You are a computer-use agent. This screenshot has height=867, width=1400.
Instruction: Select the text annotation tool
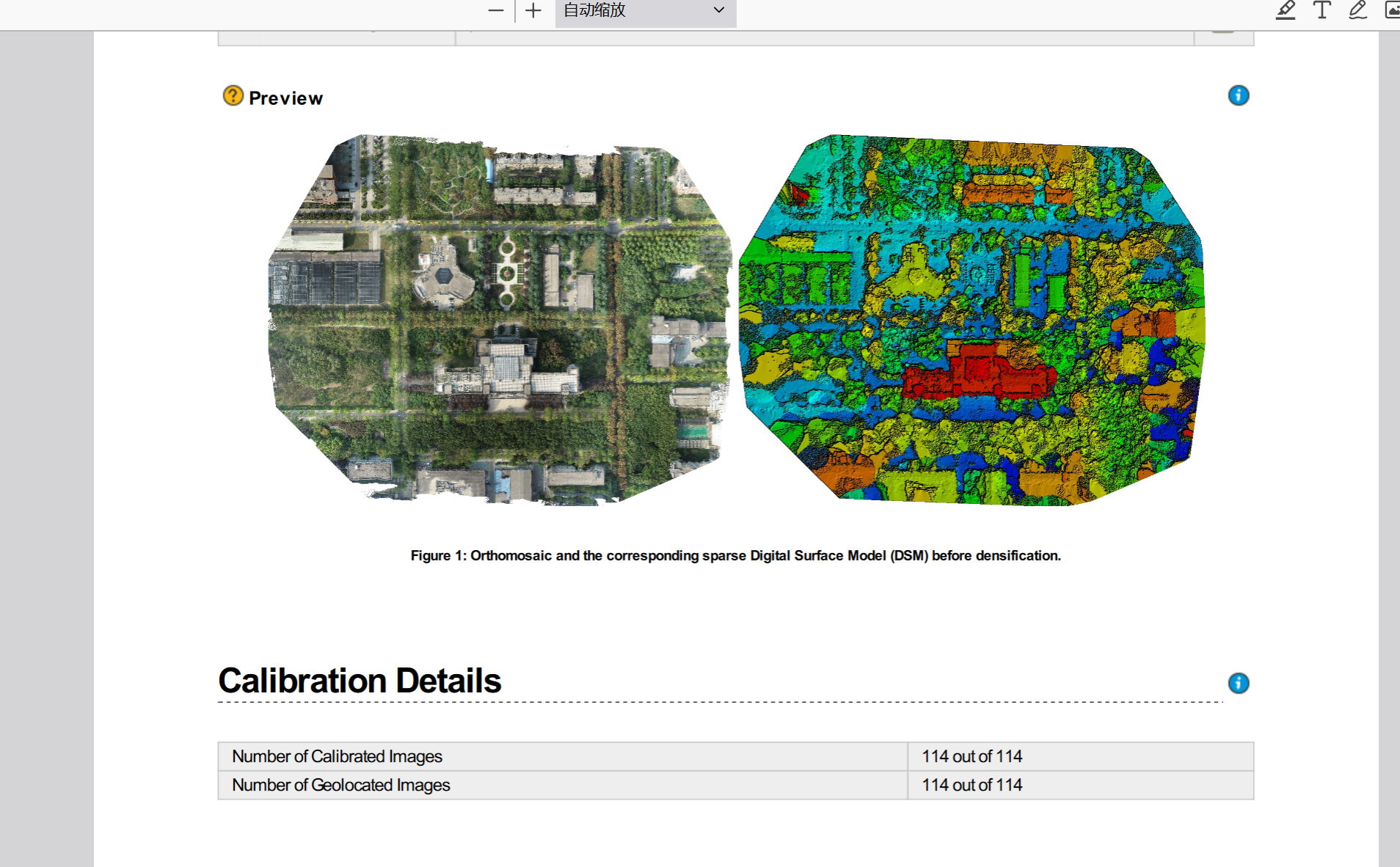pyautogui.click(x=1321, y=10)
